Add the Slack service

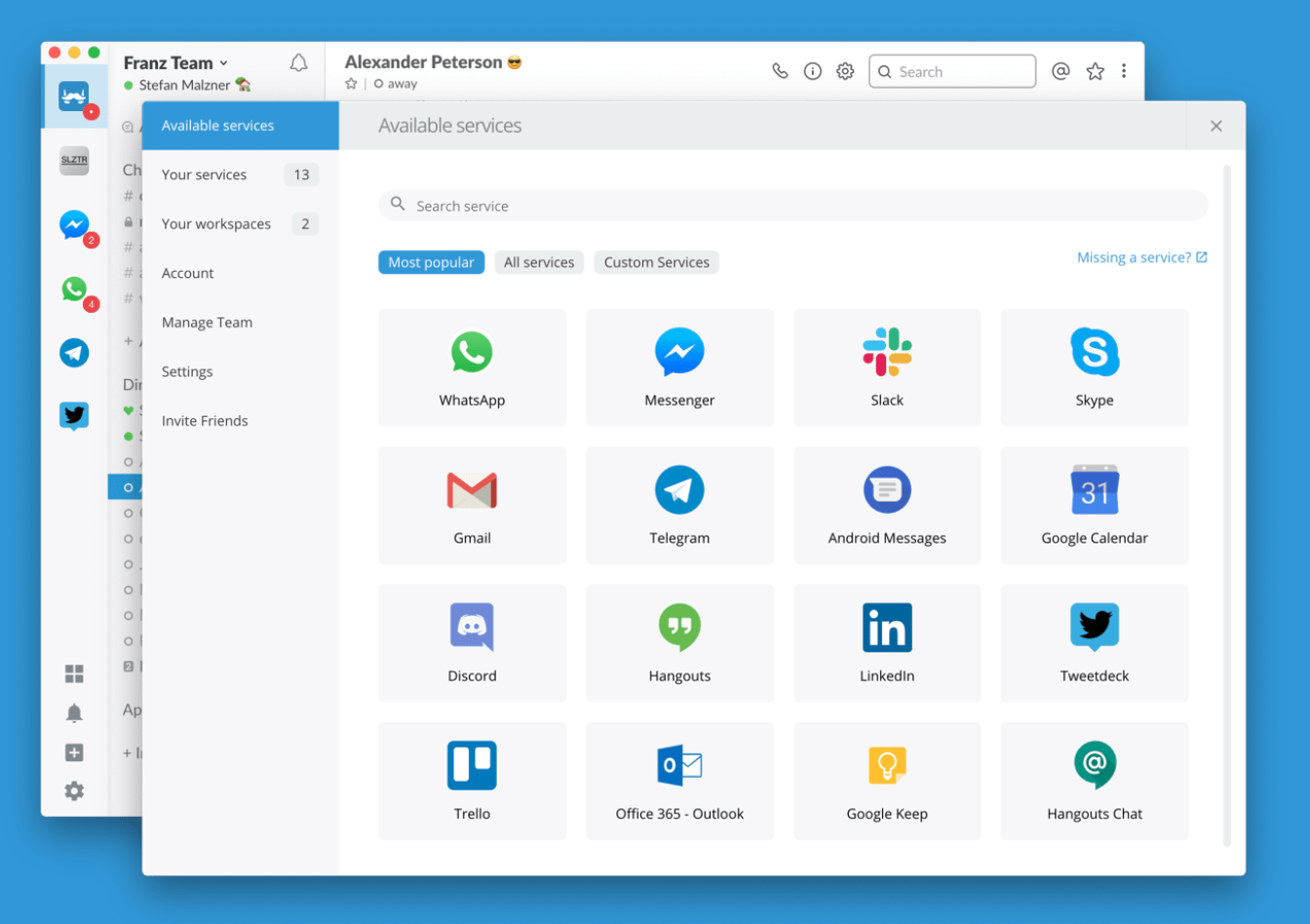887,367
